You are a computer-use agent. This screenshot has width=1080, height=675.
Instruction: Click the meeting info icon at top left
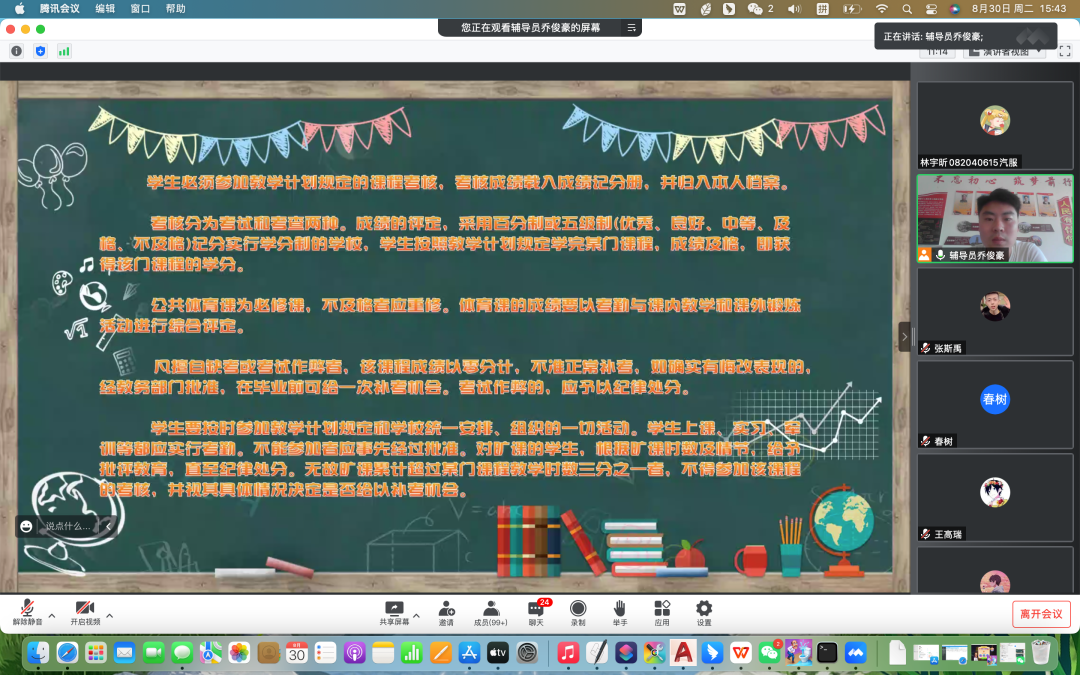click(17, 51)
